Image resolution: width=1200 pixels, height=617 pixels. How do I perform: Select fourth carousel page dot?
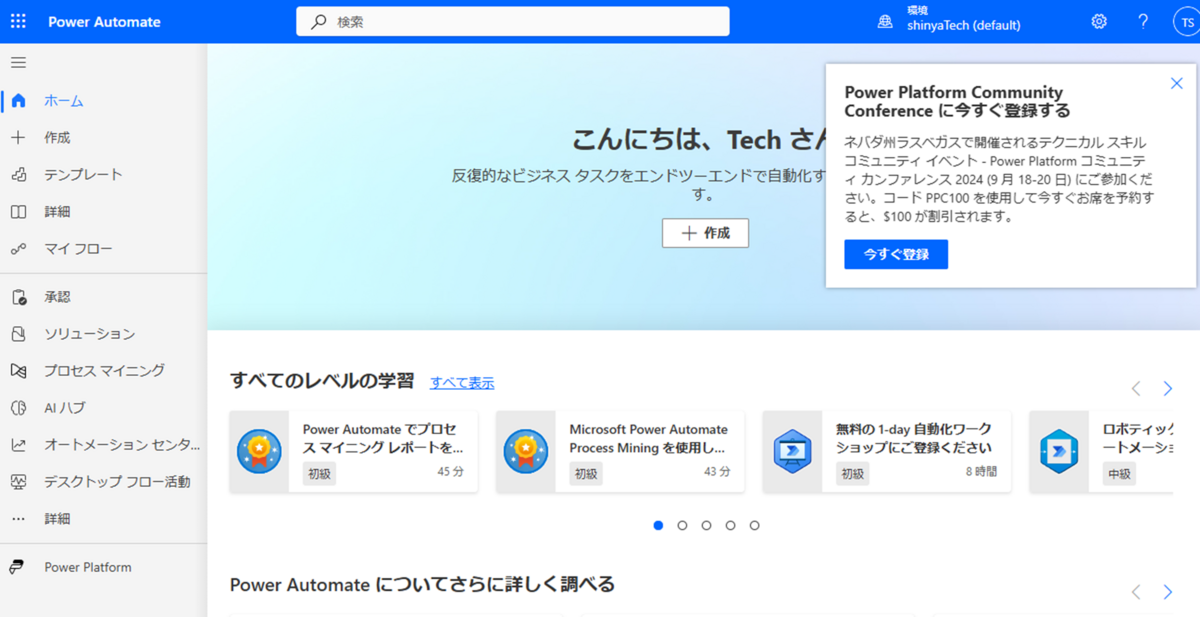click(730, 525)
